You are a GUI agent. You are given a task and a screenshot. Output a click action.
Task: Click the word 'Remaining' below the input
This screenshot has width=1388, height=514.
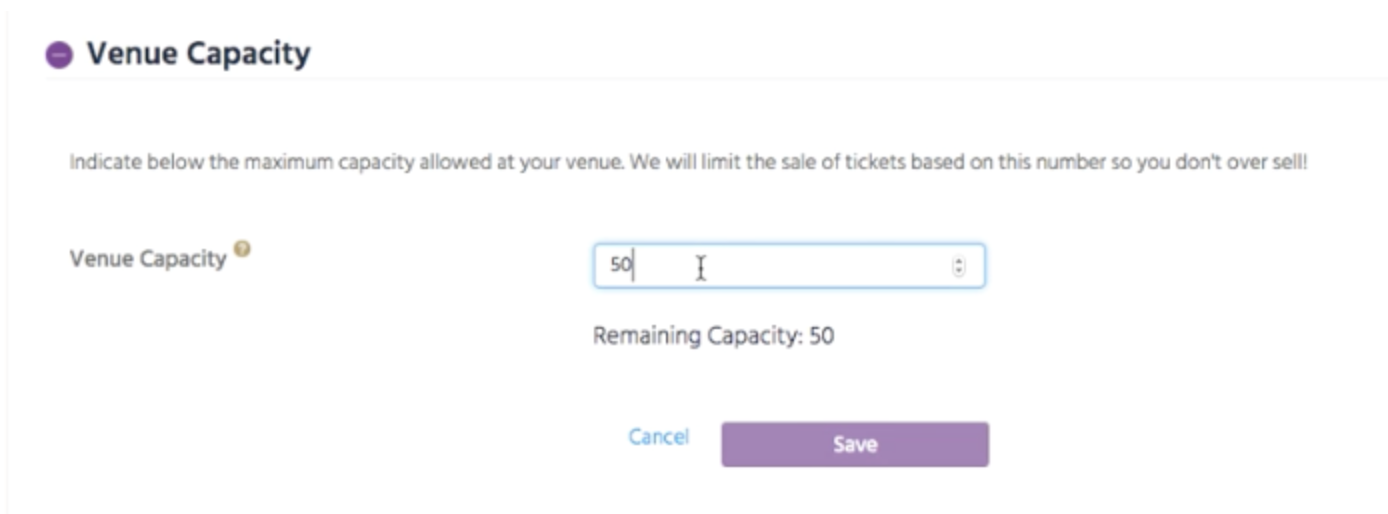[646, 336]
